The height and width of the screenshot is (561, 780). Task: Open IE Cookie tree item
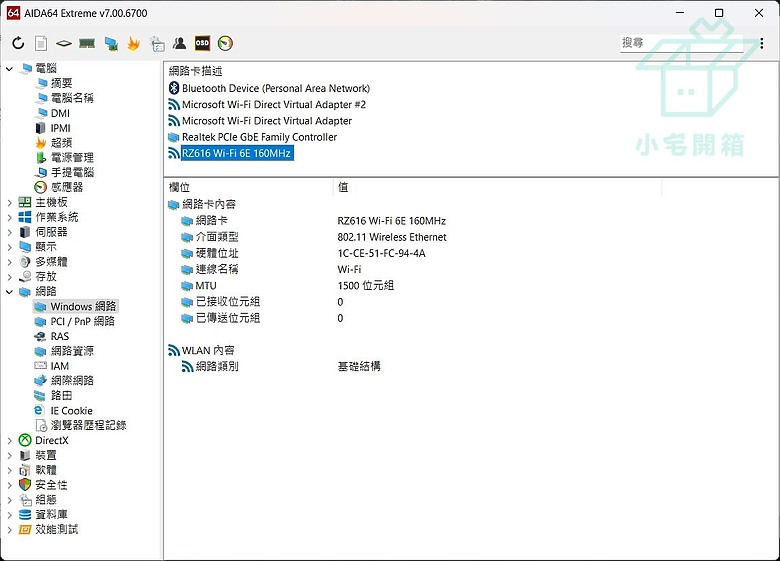(x=72, y=411)
